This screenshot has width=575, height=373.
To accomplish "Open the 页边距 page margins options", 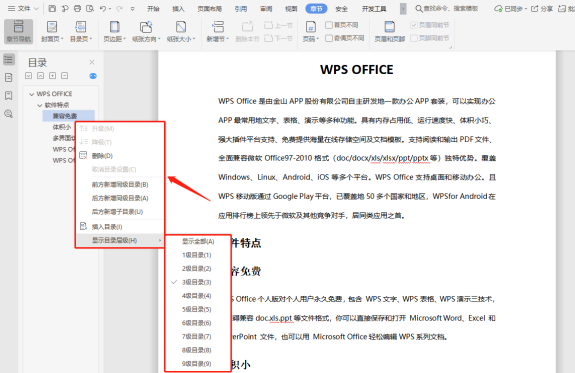I will pyautogui.click(x=114, y=31).
